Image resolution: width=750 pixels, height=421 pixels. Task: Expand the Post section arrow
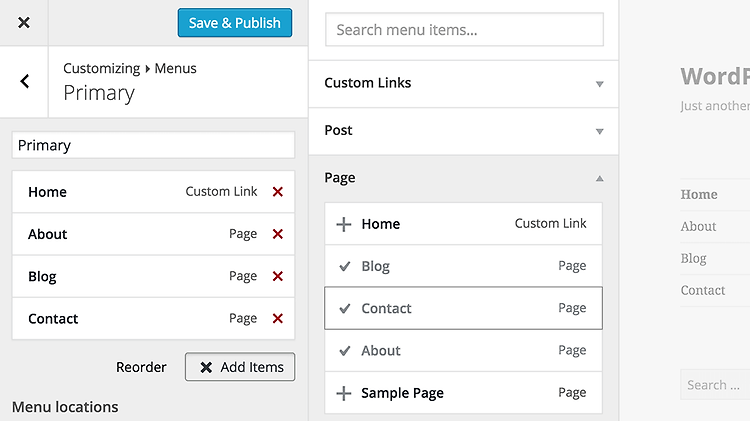599,132
